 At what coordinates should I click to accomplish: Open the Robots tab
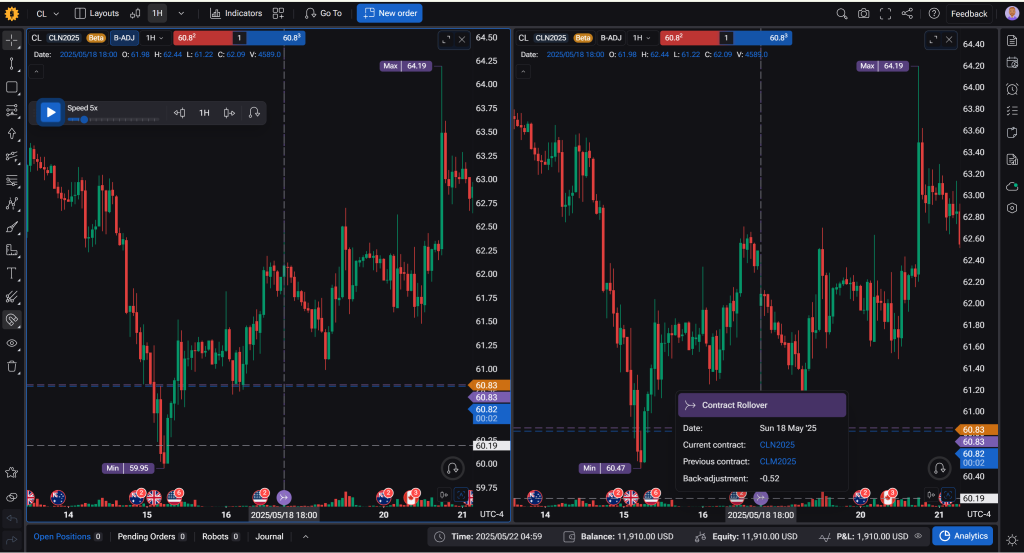click(x=221, y=537)
